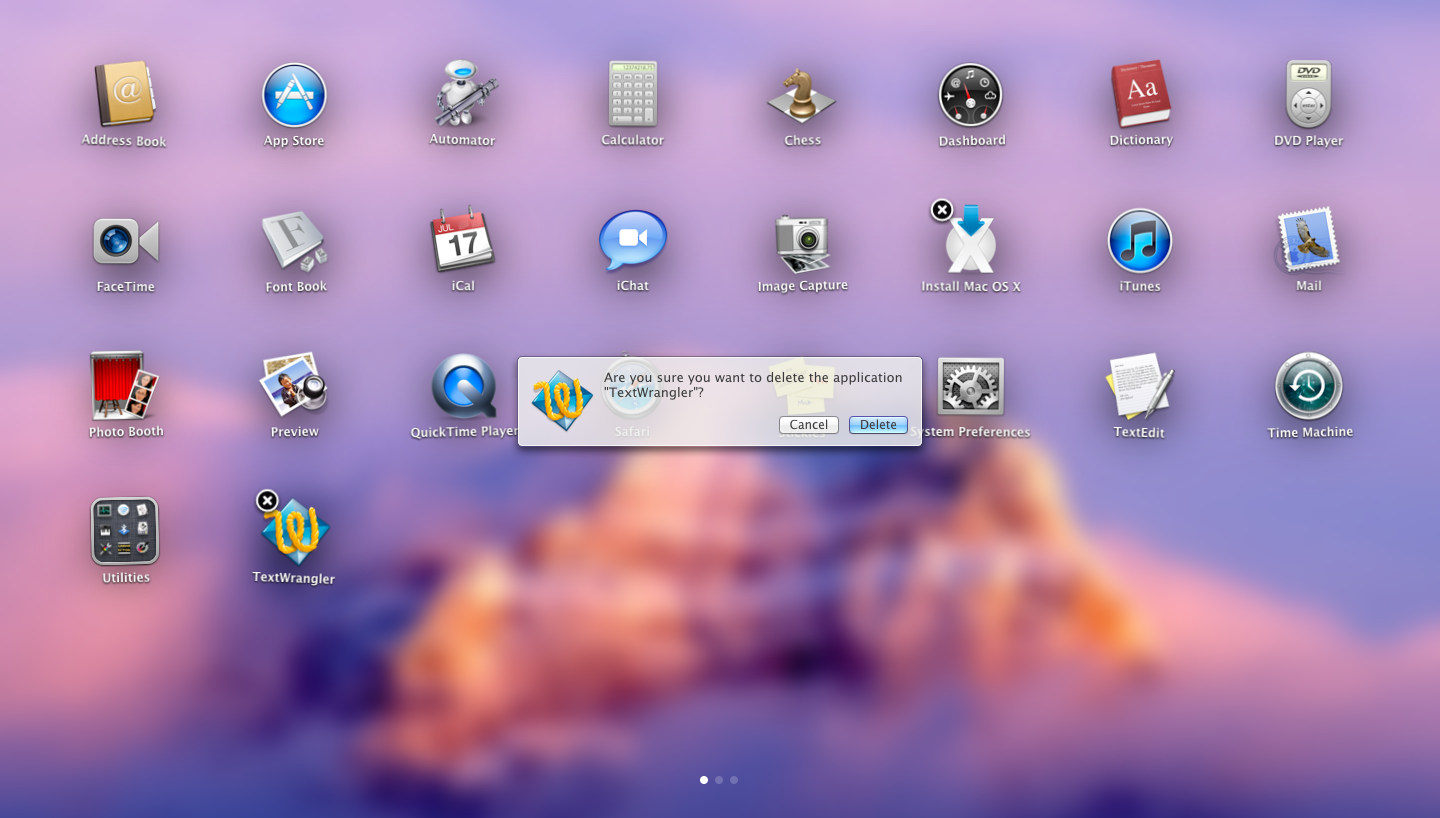This screenshot has height=818, width=1440.
Task: Click the delete badge on Install Mac OS X
Action: click(942, 210)
